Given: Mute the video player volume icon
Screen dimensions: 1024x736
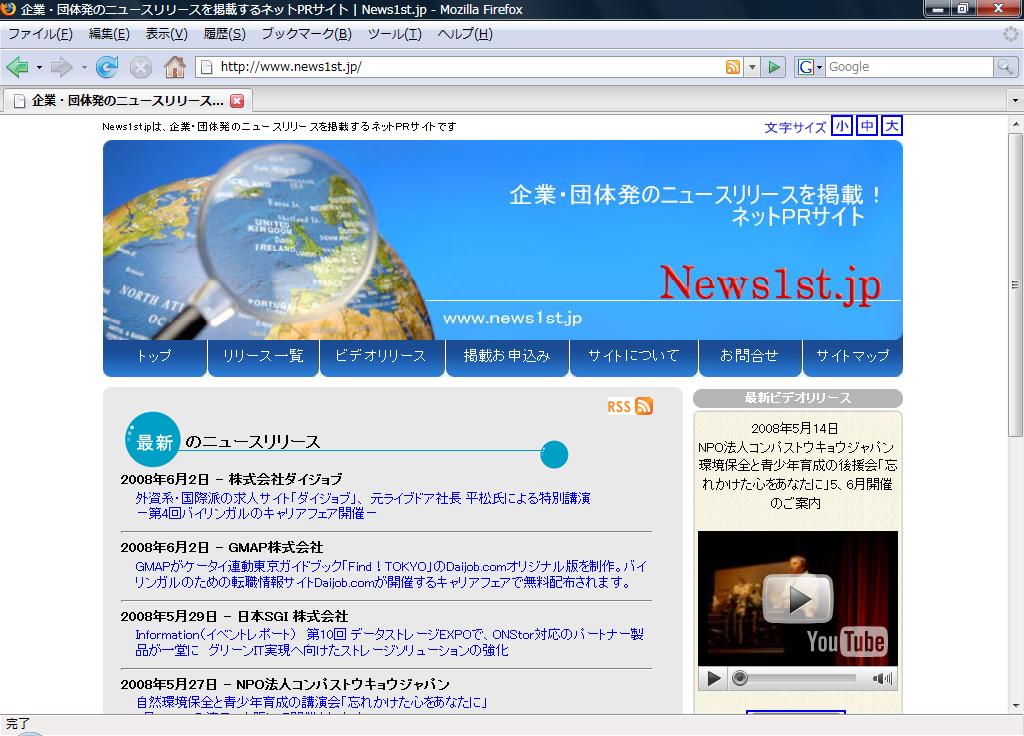Looking at the screenshot, I should (x=882, y=679).
